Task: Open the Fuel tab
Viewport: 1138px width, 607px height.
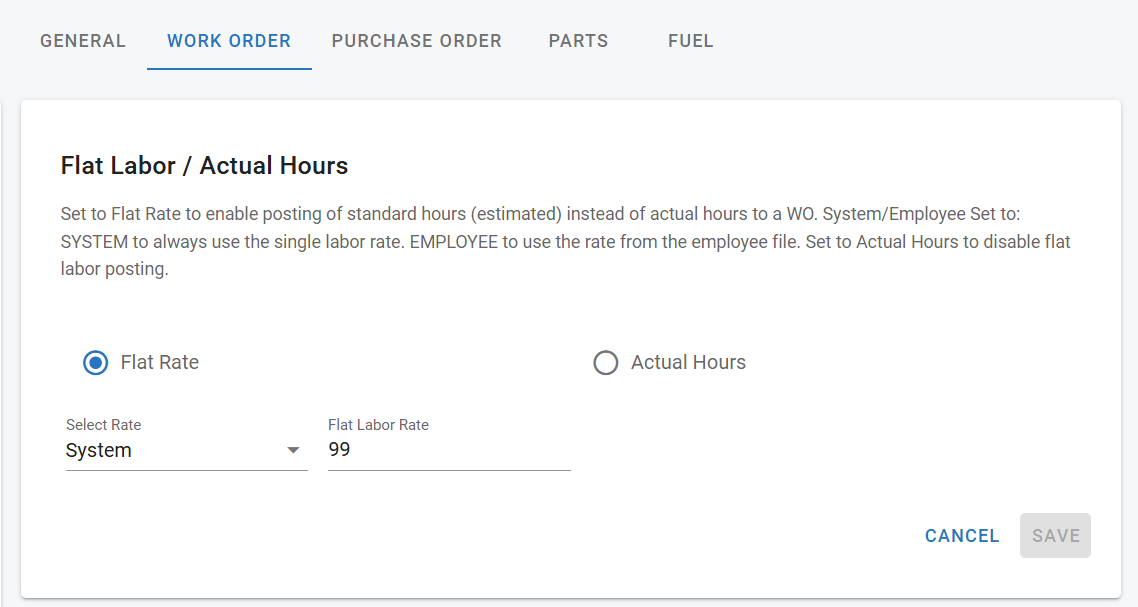Action: tap(691, 41)
